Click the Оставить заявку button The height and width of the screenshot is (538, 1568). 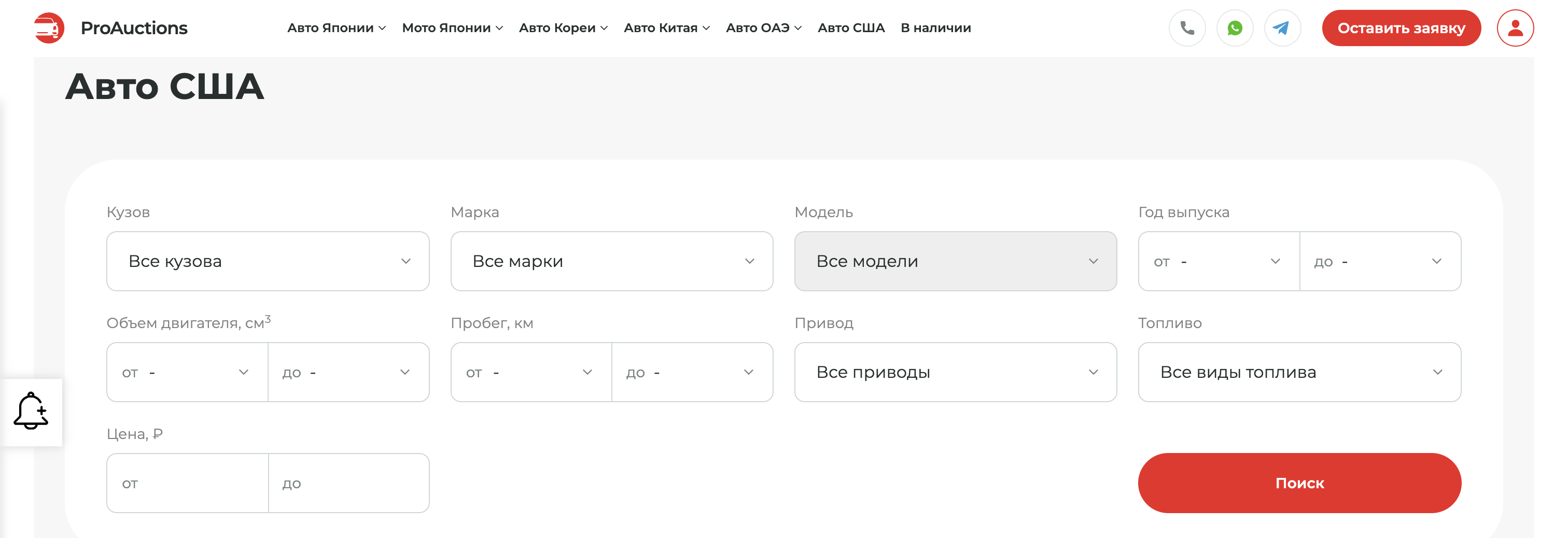pos(1401,28)
